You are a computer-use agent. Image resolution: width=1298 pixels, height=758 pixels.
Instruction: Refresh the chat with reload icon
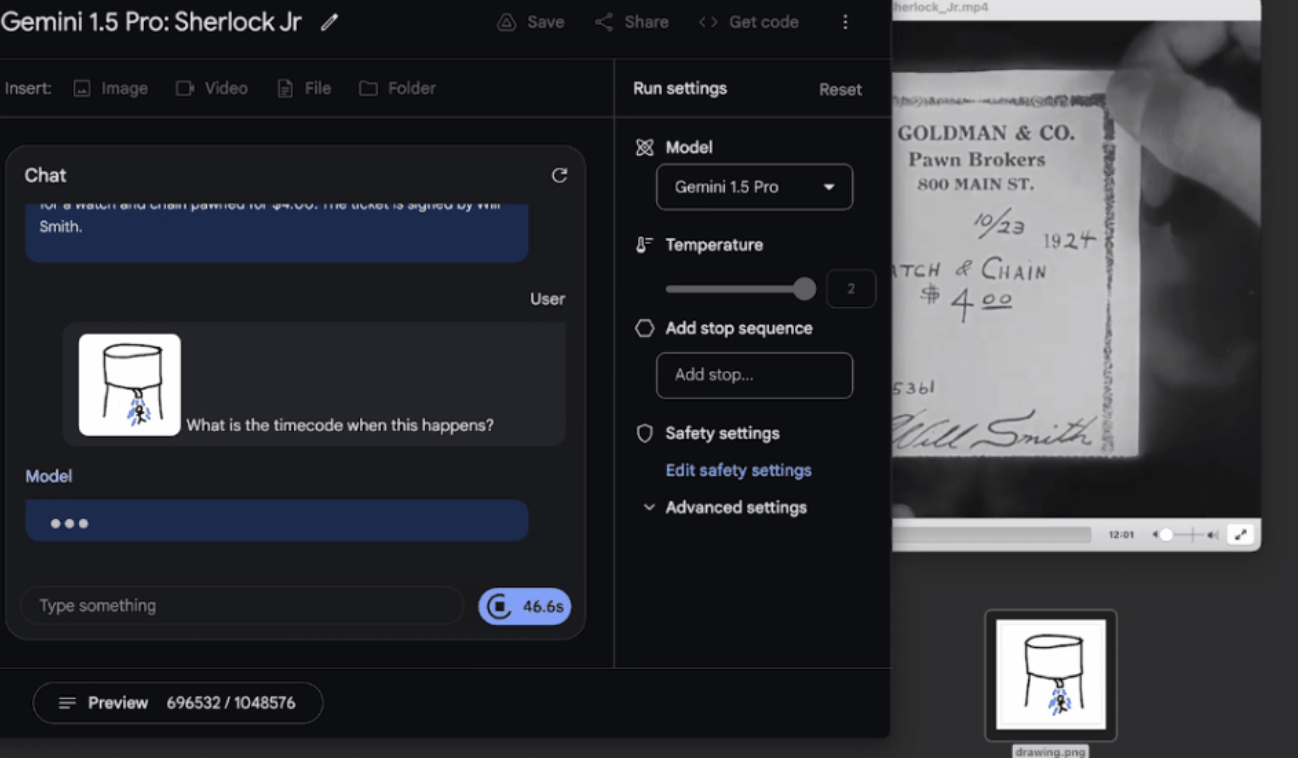point(559,175)
